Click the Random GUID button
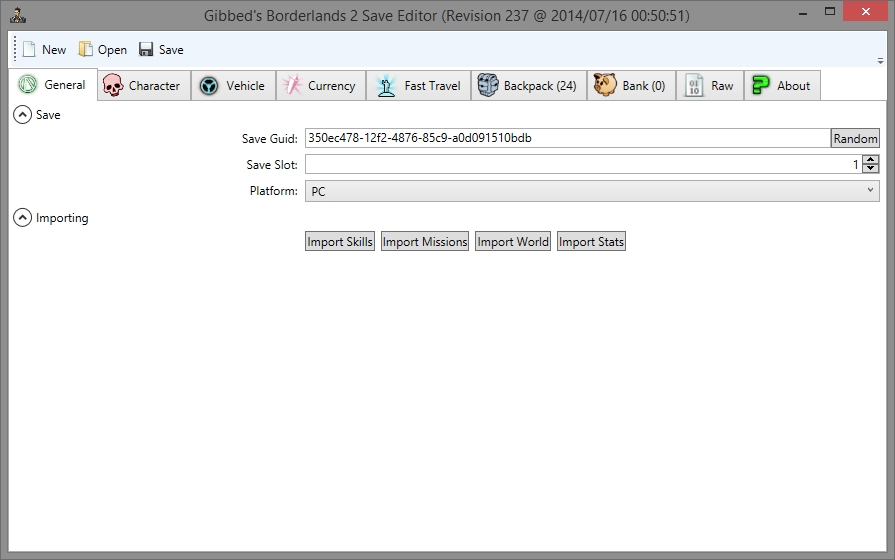895x560 pixels. pos(855,139)
